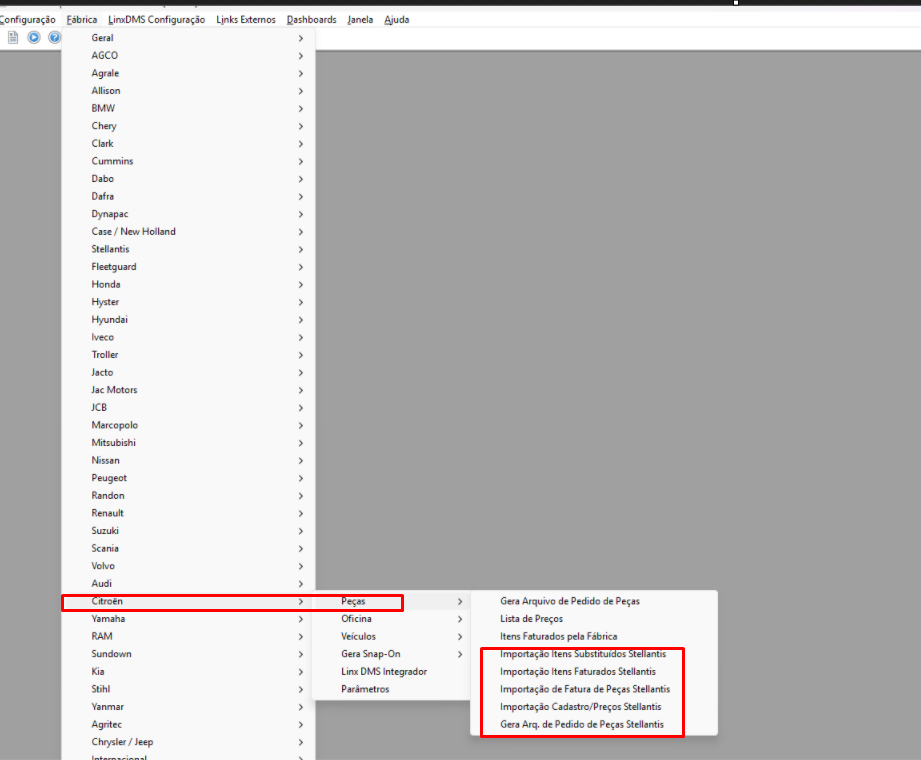Select Mitsubishi menu entry
Screen dimensions: 921x760
pos(188,443)
